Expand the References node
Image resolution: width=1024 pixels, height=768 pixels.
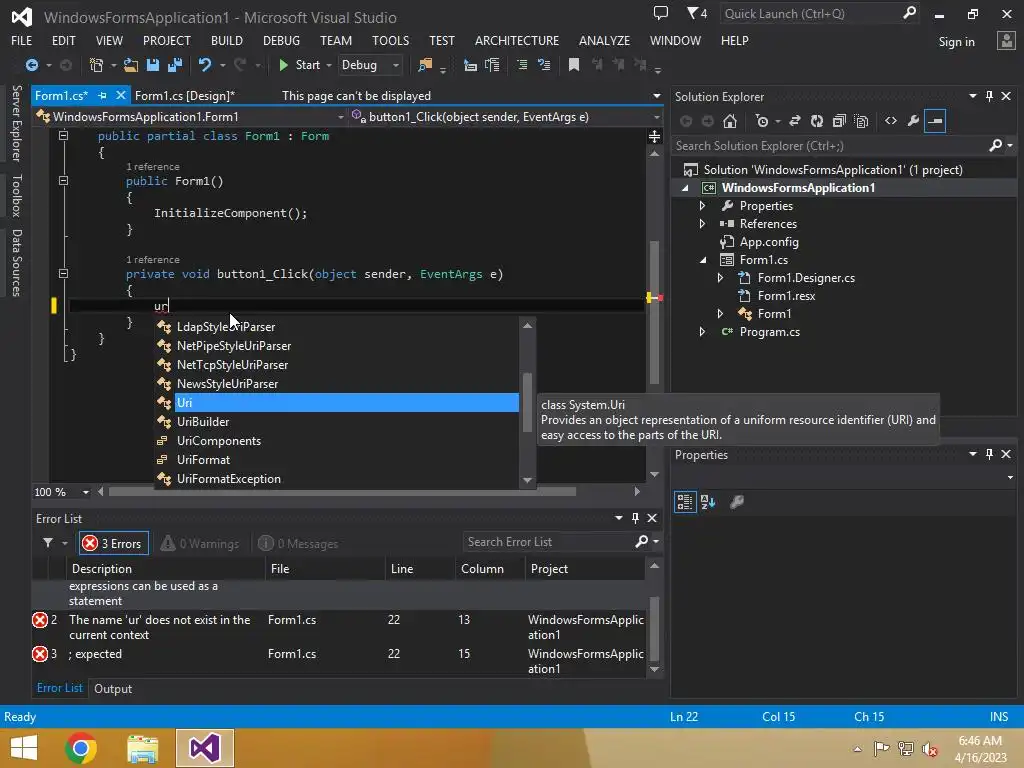click(703, 223)
